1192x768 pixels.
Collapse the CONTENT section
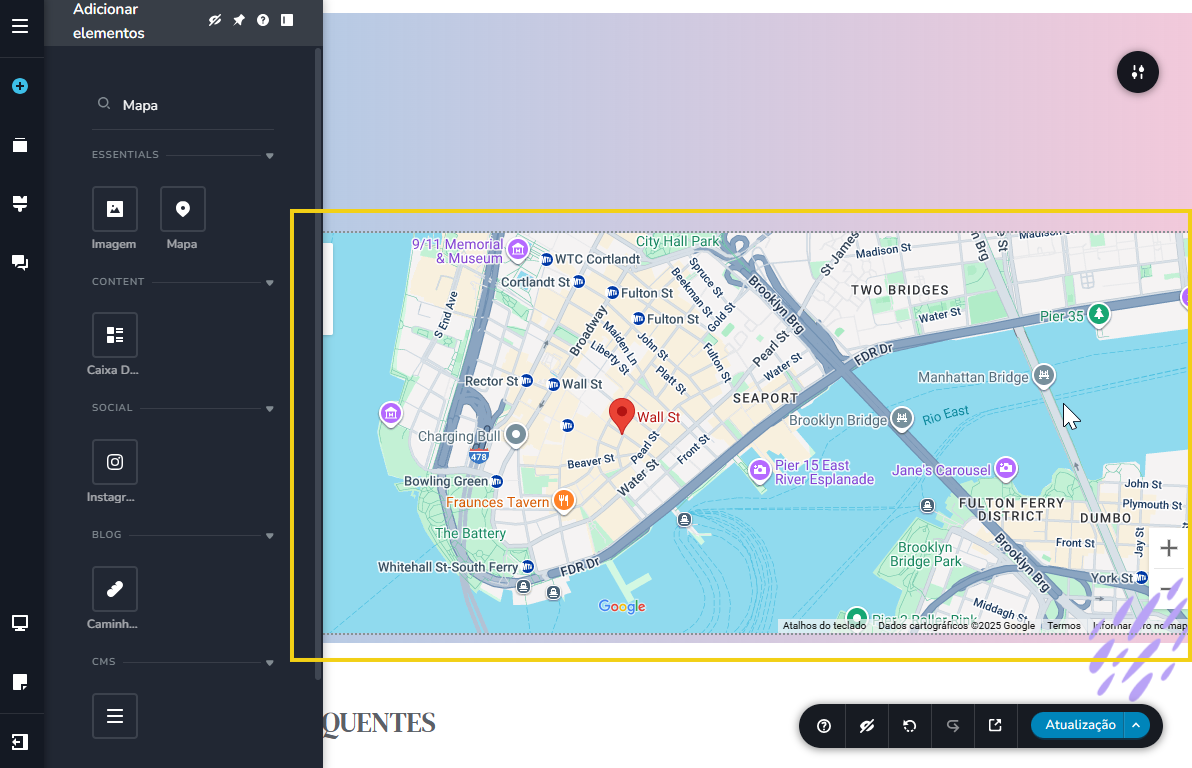tap(269, 283)
